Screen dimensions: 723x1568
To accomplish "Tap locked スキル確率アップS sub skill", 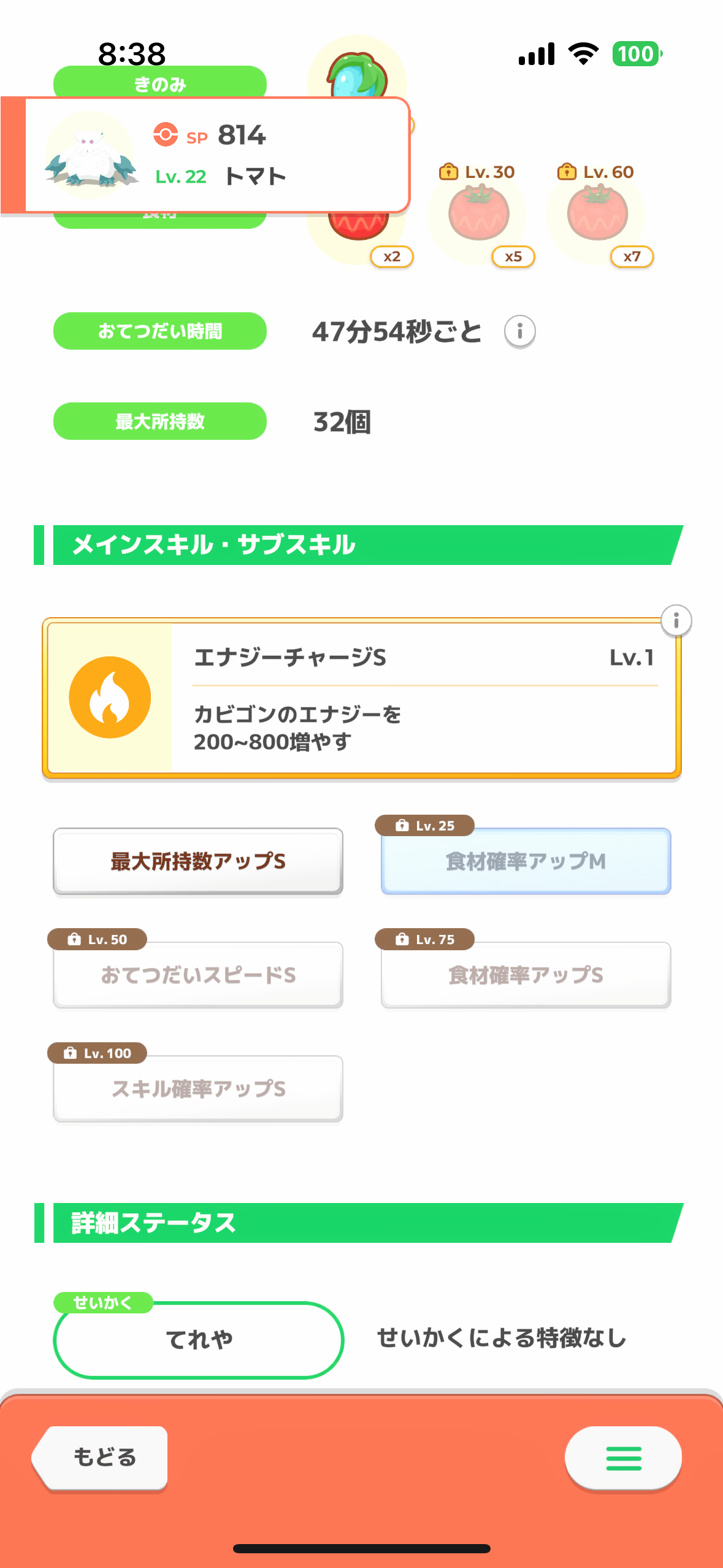I will tap(197, 1089).
